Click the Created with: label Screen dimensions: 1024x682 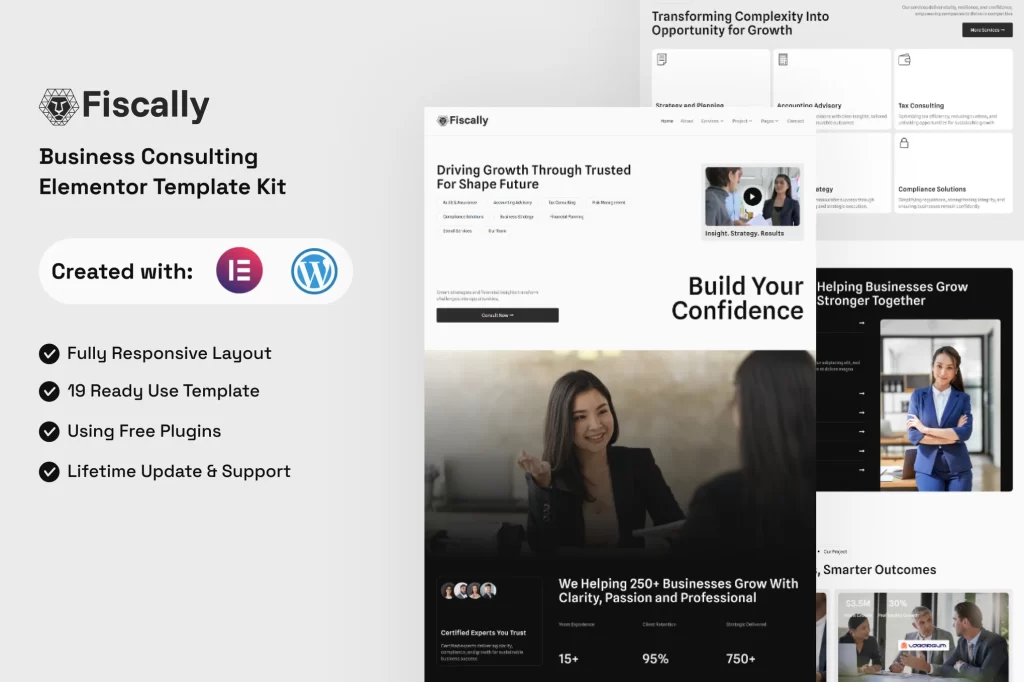pos(122,271)
